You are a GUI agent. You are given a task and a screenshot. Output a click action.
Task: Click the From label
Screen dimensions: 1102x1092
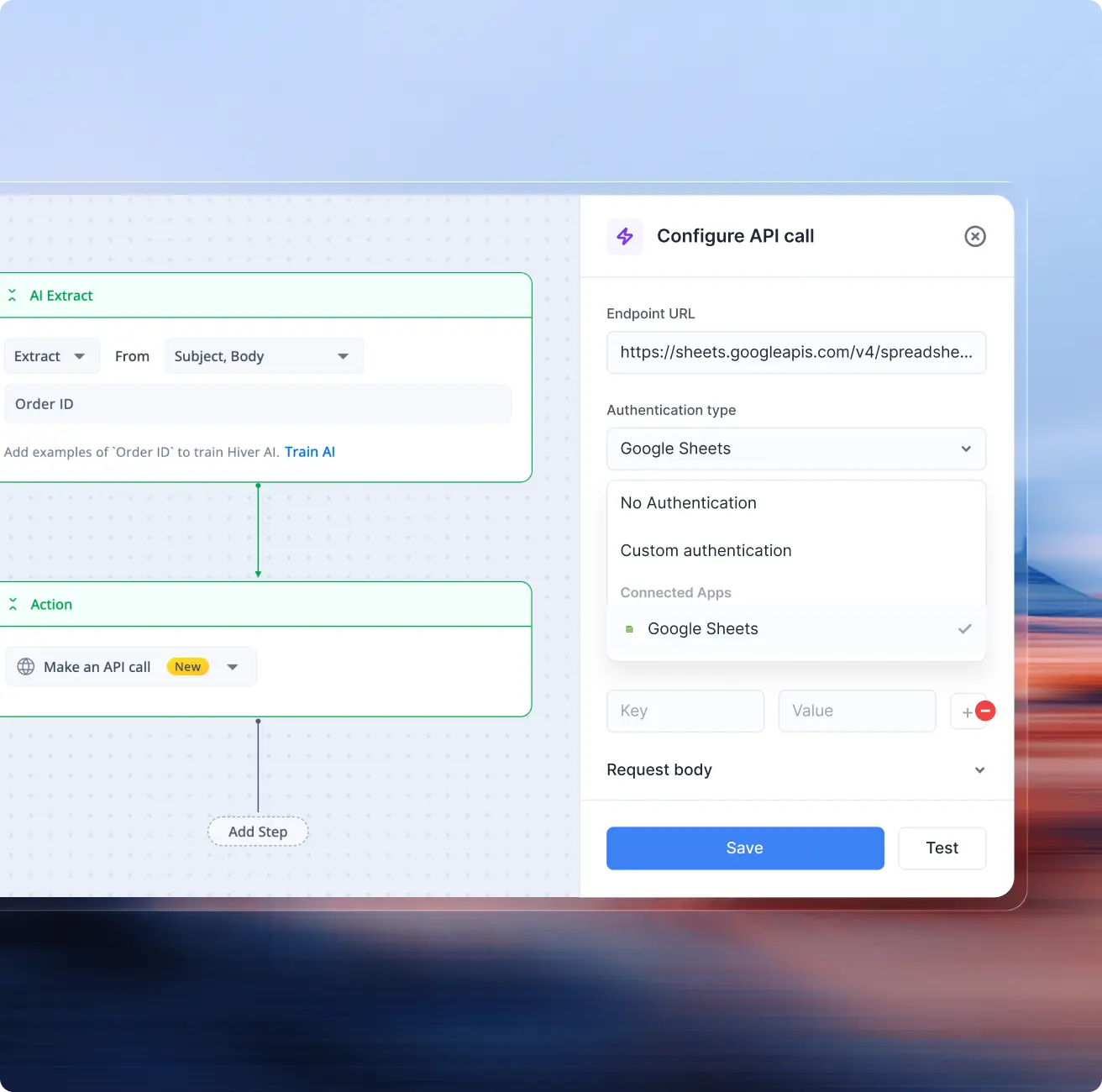click(133, 356)
